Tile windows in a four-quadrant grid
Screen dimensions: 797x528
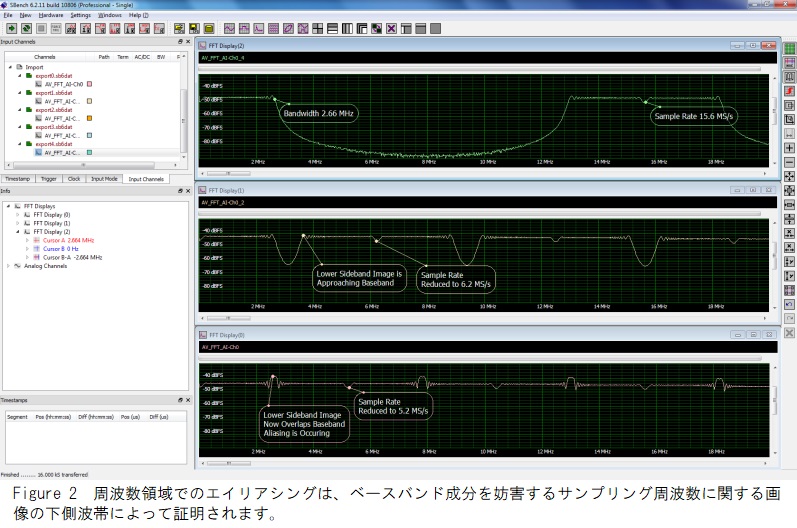coord(318,28)
